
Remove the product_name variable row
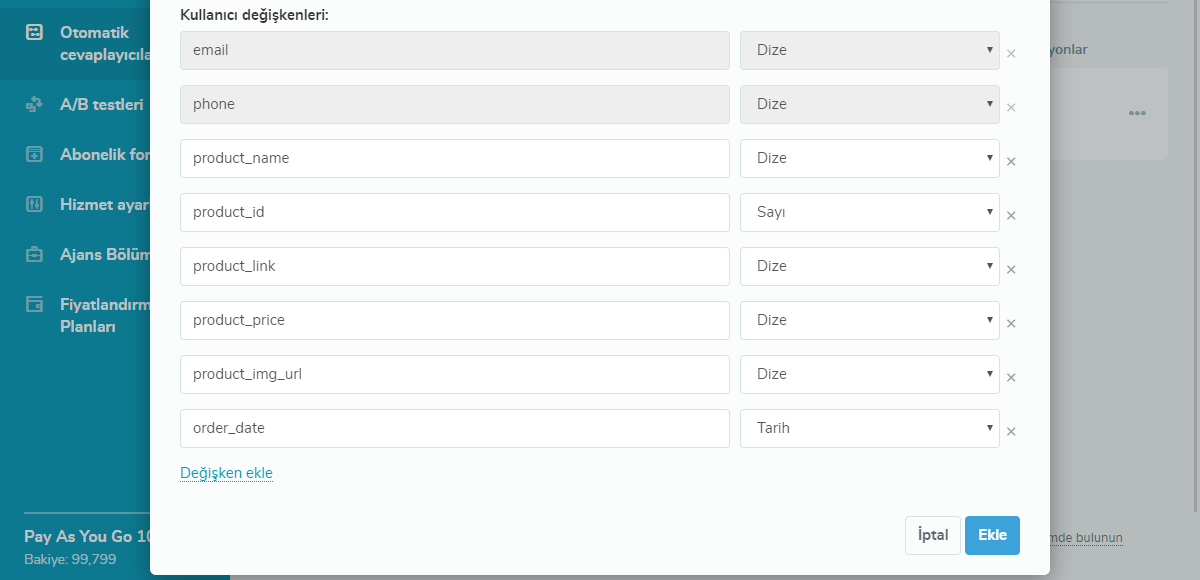1011,161
